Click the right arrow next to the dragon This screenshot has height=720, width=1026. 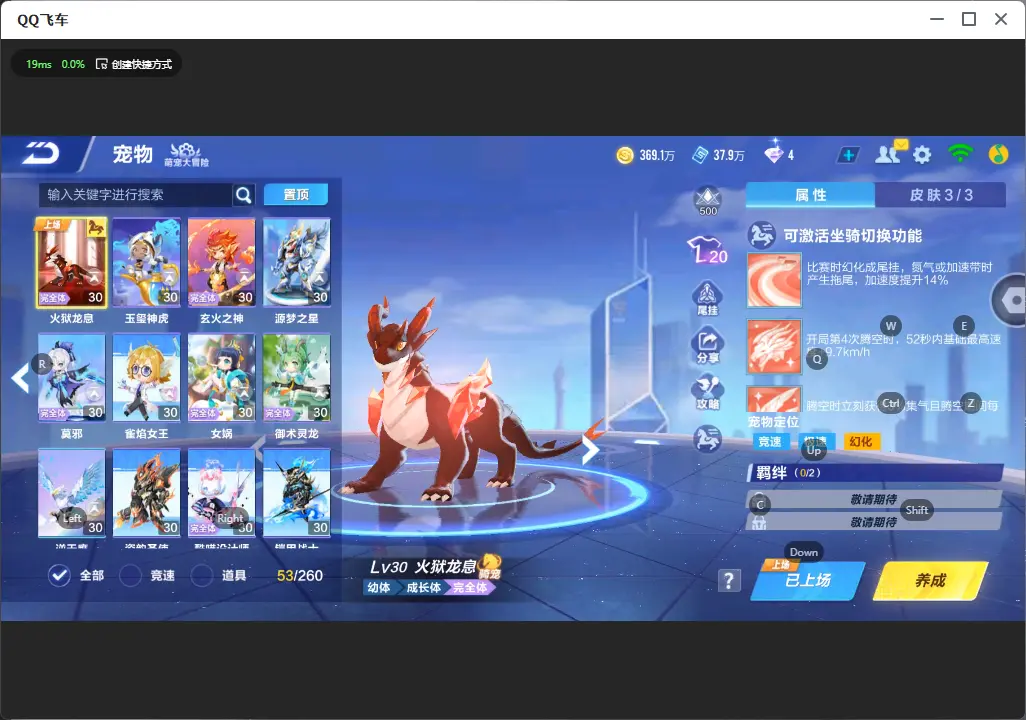tap(590, 450)
